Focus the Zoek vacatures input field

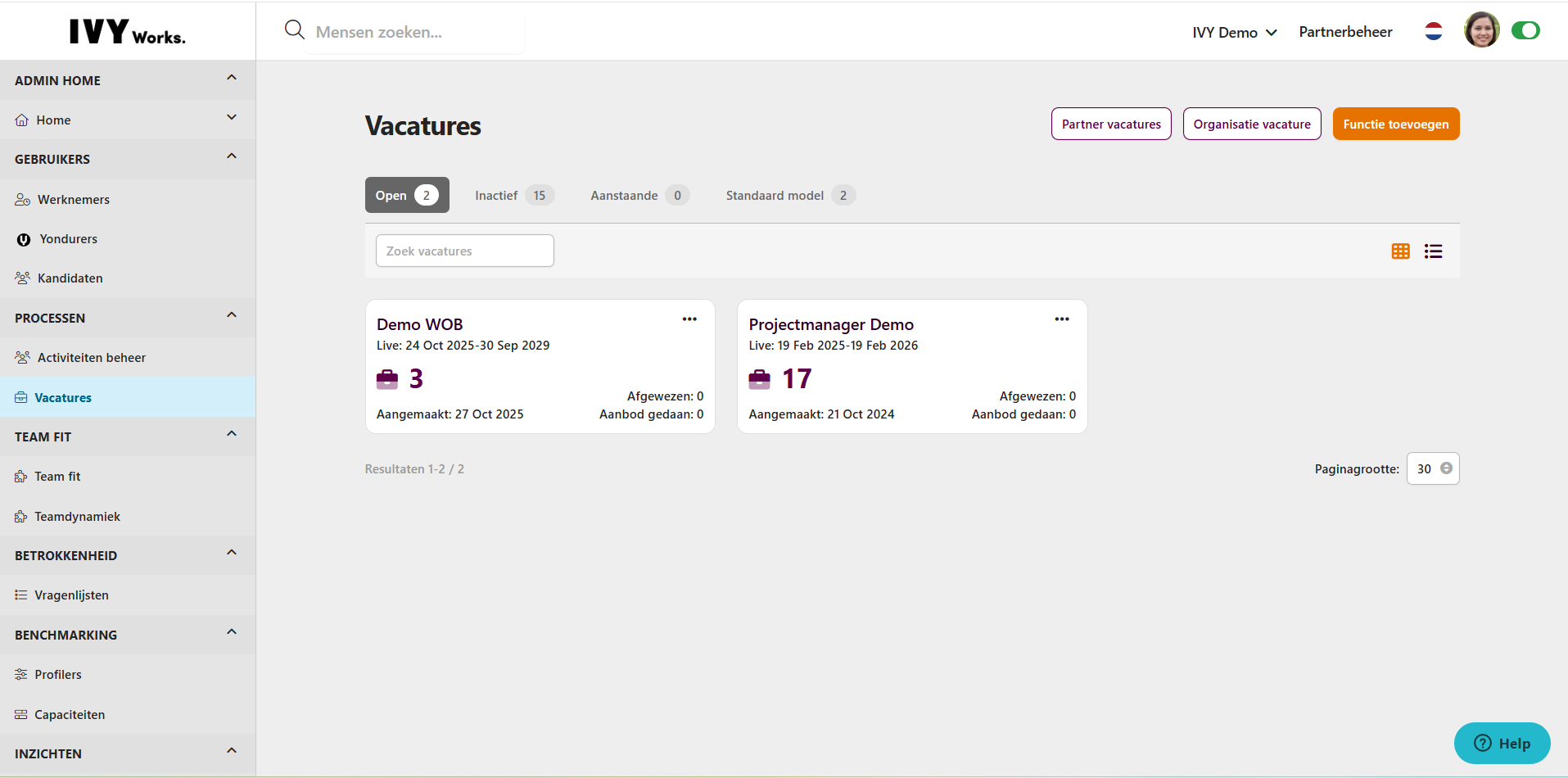tap(464, 251)
